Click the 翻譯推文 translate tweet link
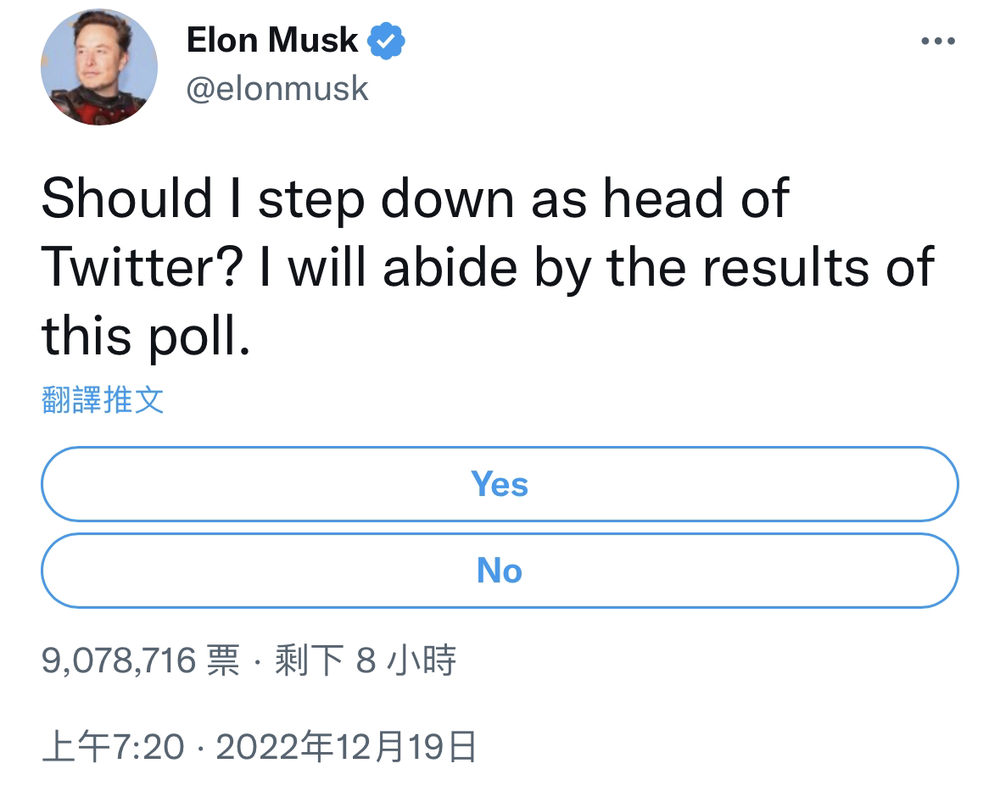 point(103,401)
